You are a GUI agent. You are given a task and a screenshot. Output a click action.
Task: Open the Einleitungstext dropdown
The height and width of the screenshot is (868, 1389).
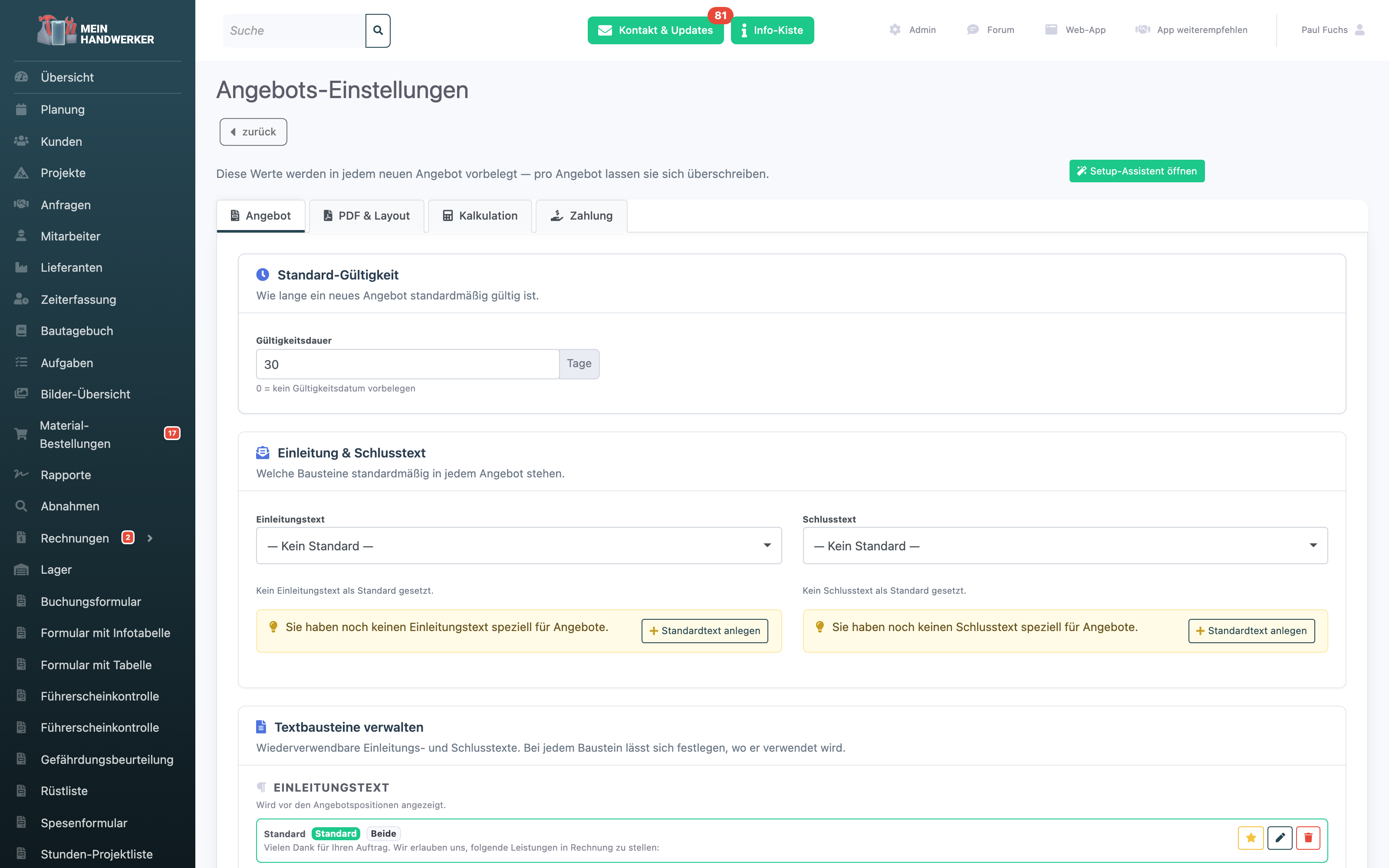pyautogui.click(x=519, y=546)
